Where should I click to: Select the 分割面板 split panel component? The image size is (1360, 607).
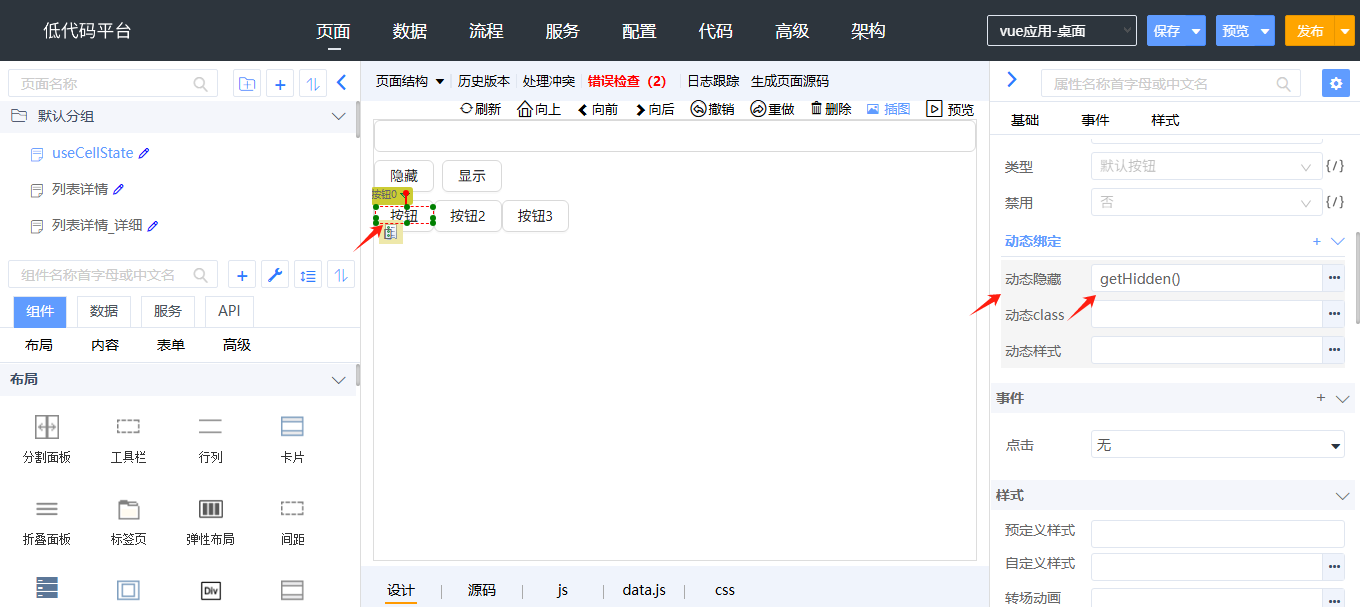click(47, 438)
